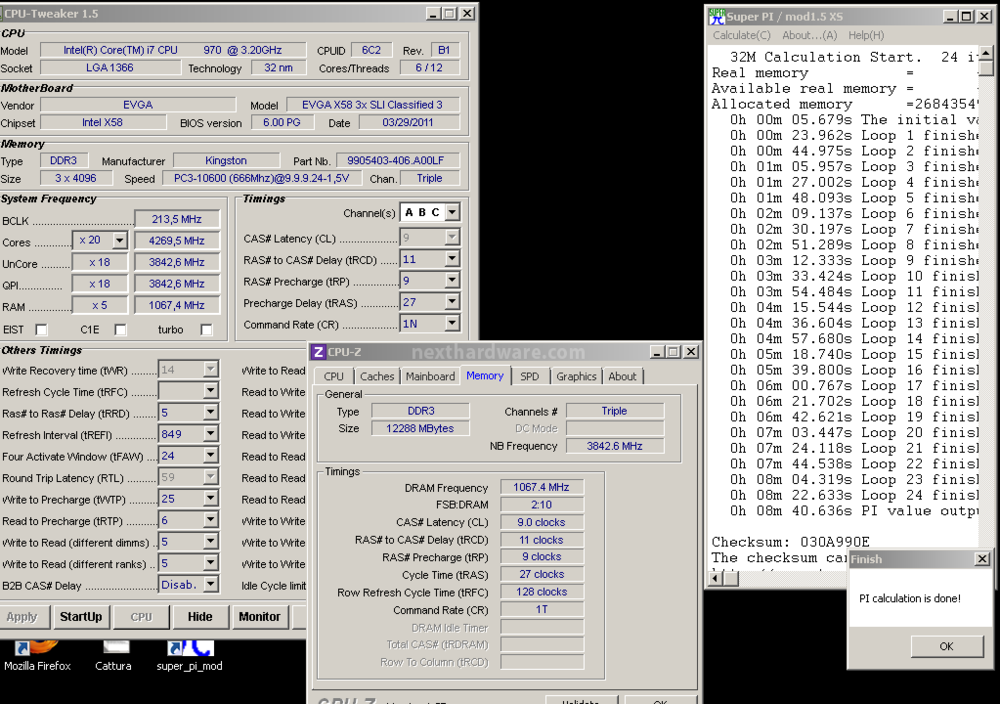Click the Kingston manufacturer field
Image resolution: width=1000 pixels, height=704 pixels.
click(x=226, y=161)
